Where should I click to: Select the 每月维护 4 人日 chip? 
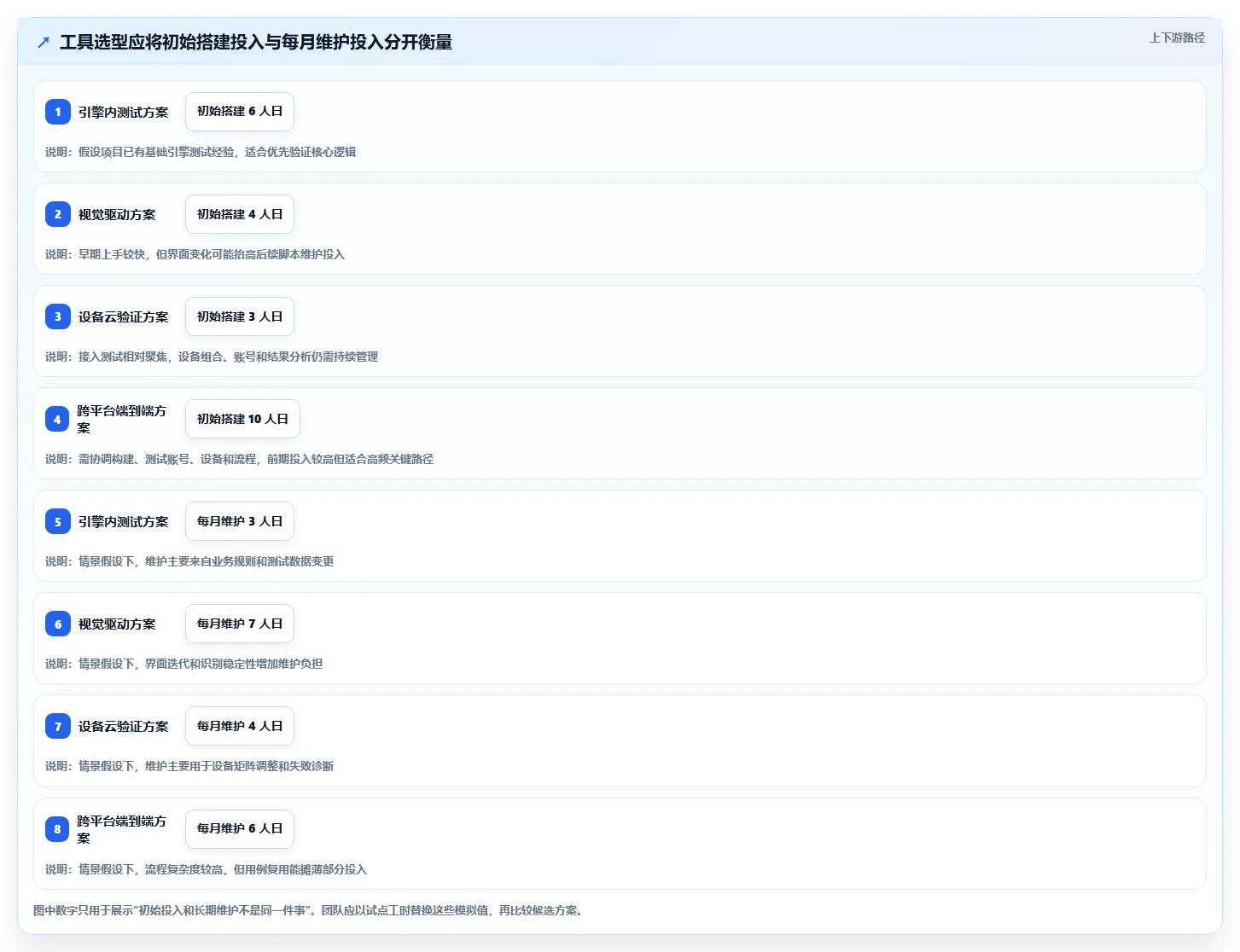[240, 726]
